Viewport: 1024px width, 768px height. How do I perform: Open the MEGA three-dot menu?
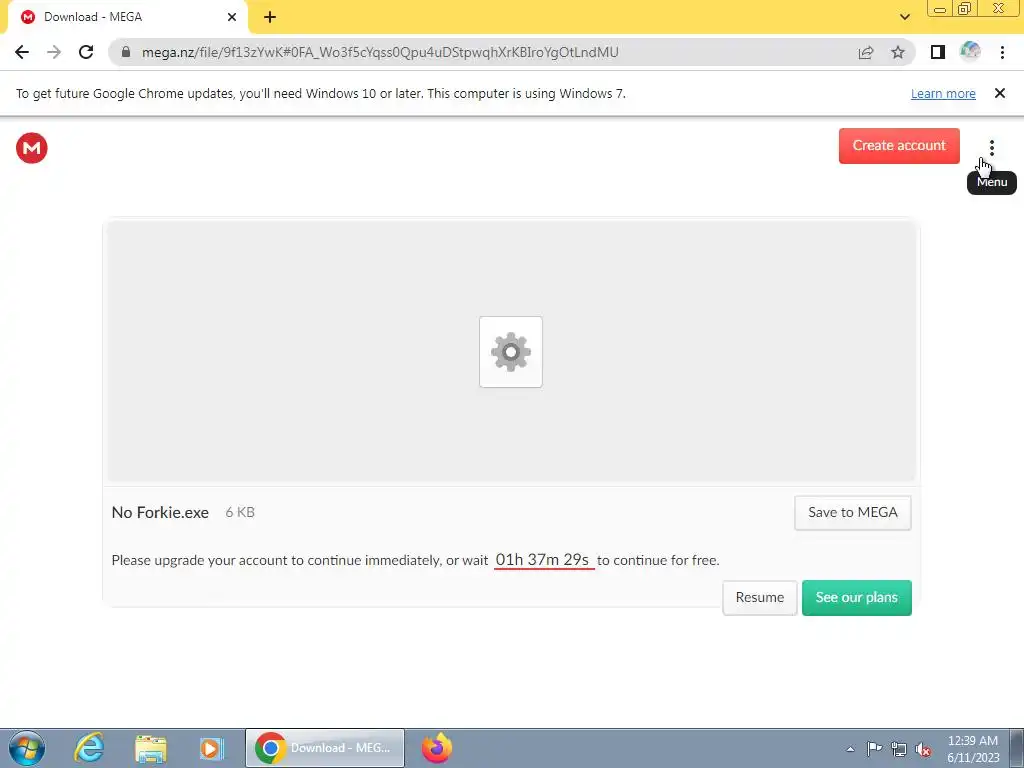[991, 148]
